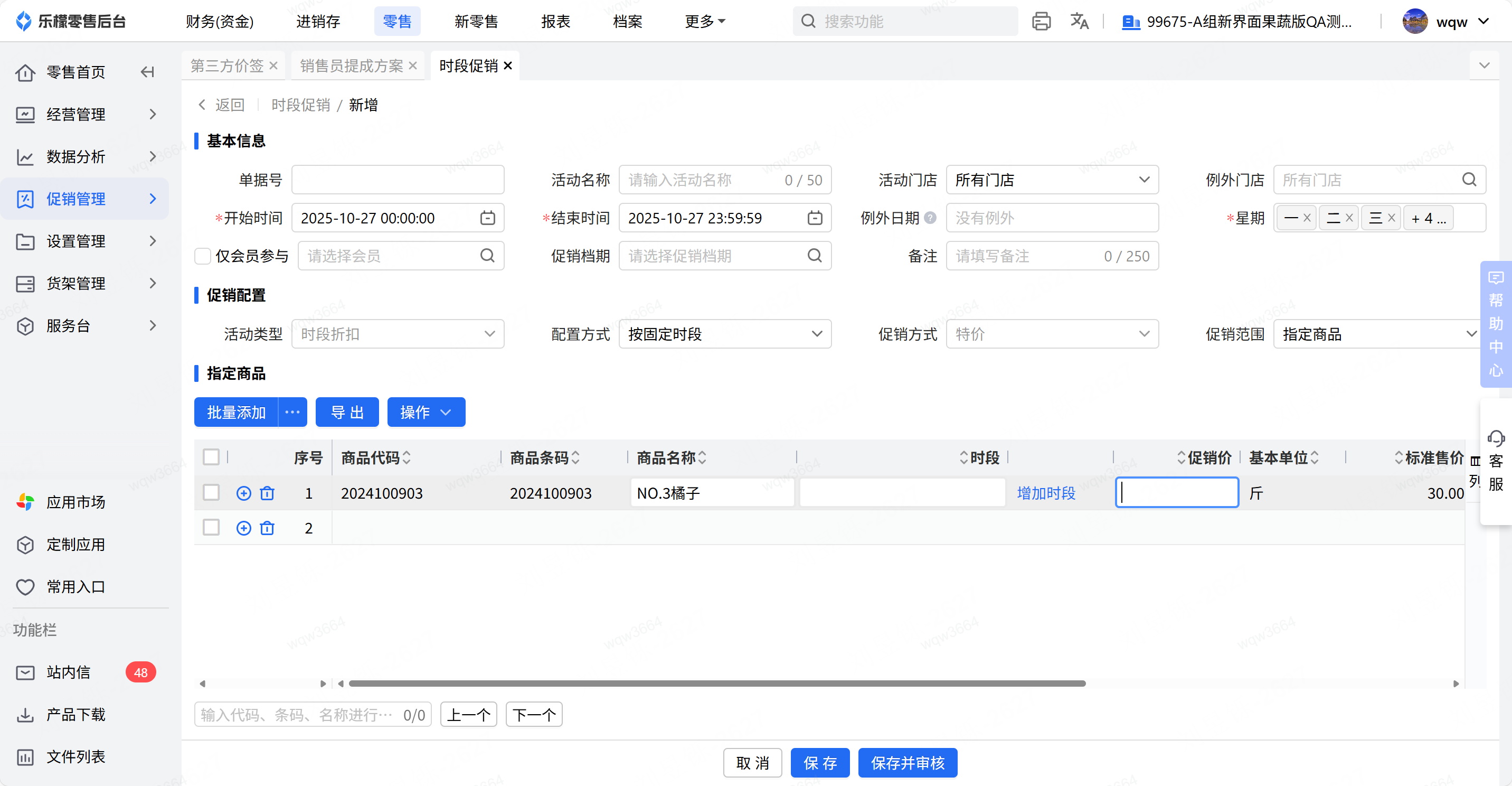The image size is (1512, 786).
Task: Click the 增加时段 link
Action: [1045, 493]
